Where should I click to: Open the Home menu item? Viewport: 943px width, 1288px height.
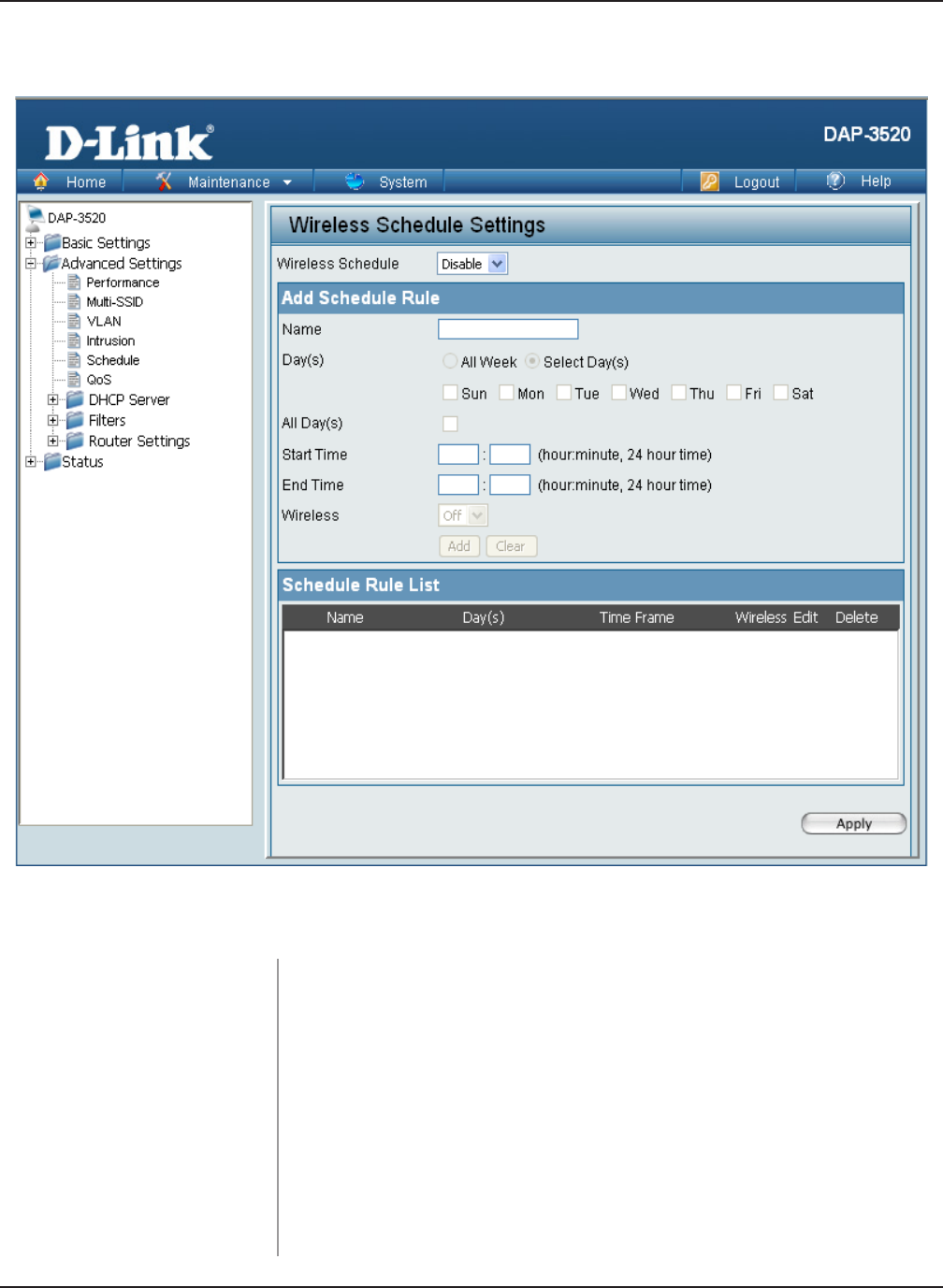86,182
